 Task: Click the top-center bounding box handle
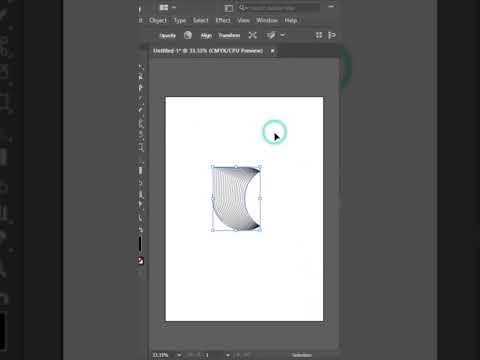236,167
